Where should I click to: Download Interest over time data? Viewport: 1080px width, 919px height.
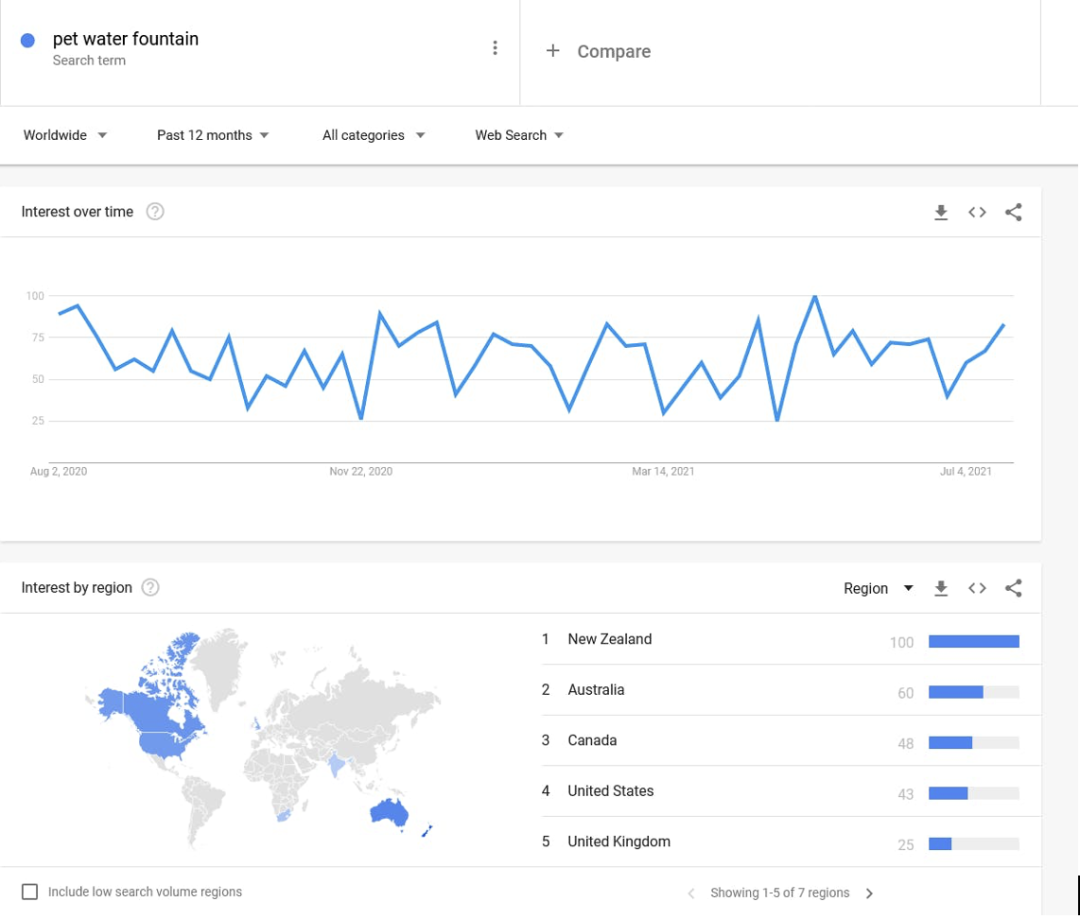[x=941, y=212]
